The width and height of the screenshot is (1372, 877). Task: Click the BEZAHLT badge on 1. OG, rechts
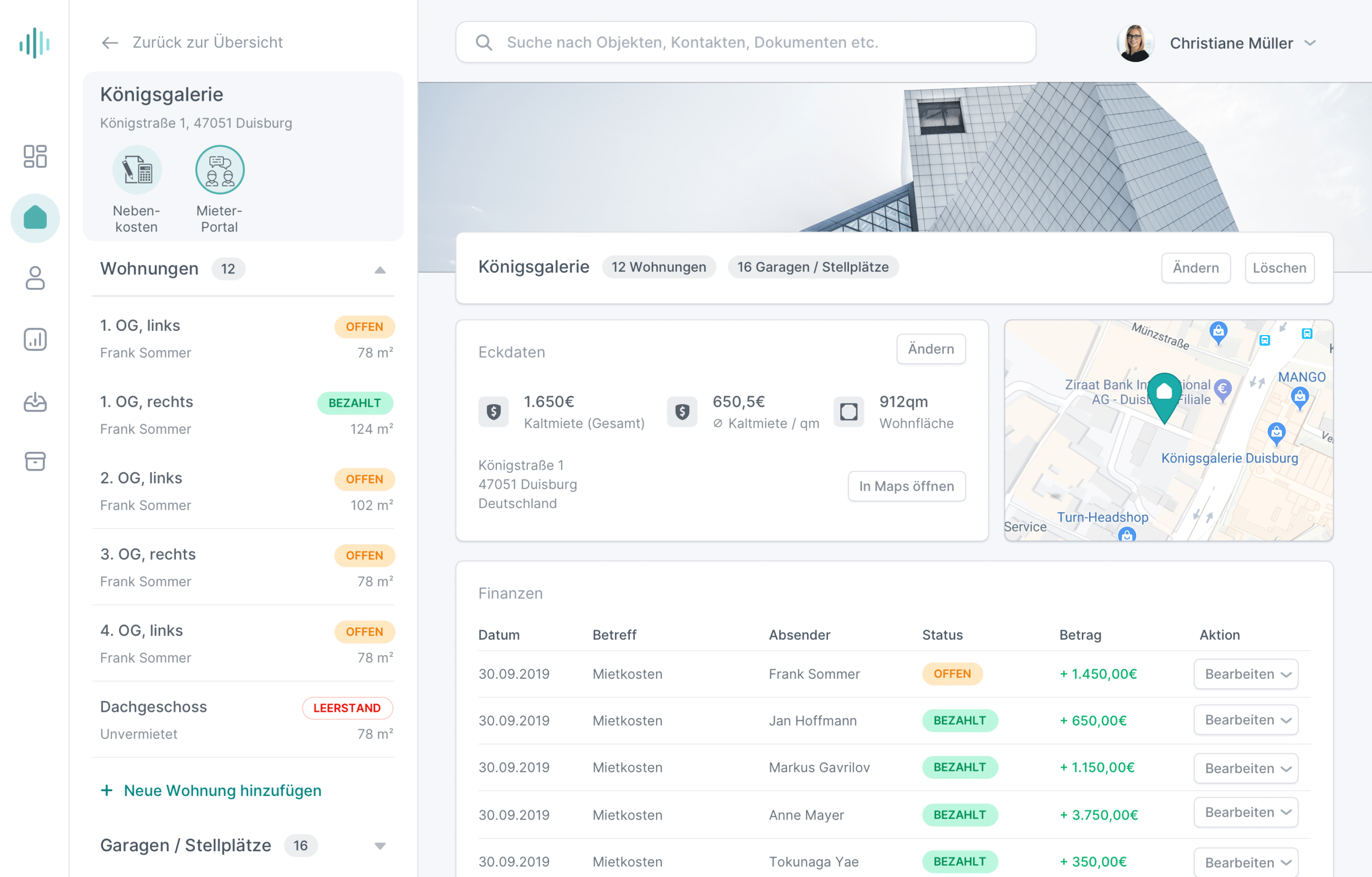coord(355,403)
